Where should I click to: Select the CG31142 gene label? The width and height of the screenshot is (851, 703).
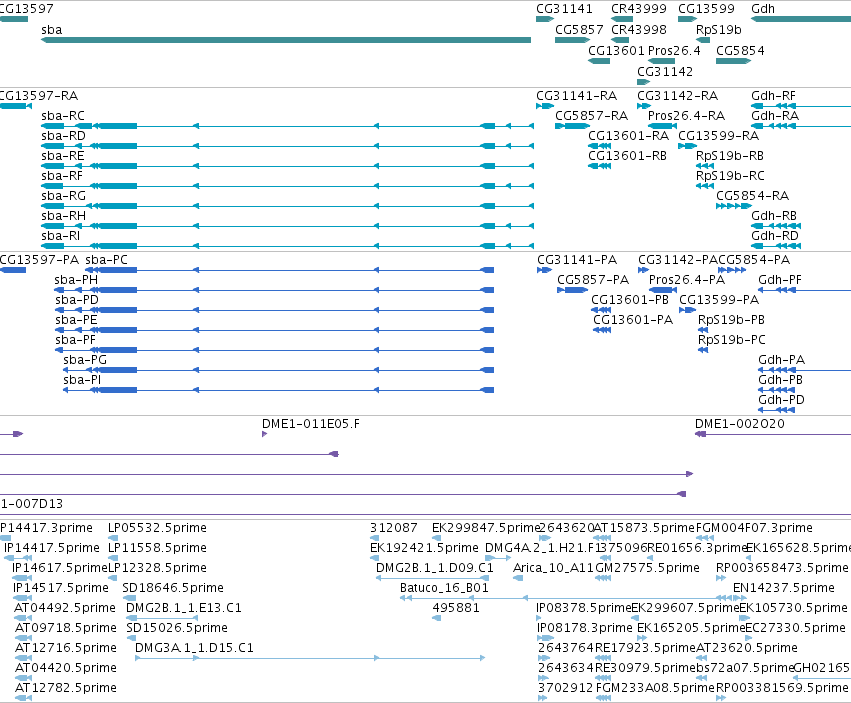pyautogui.click(x=665, y=71)
